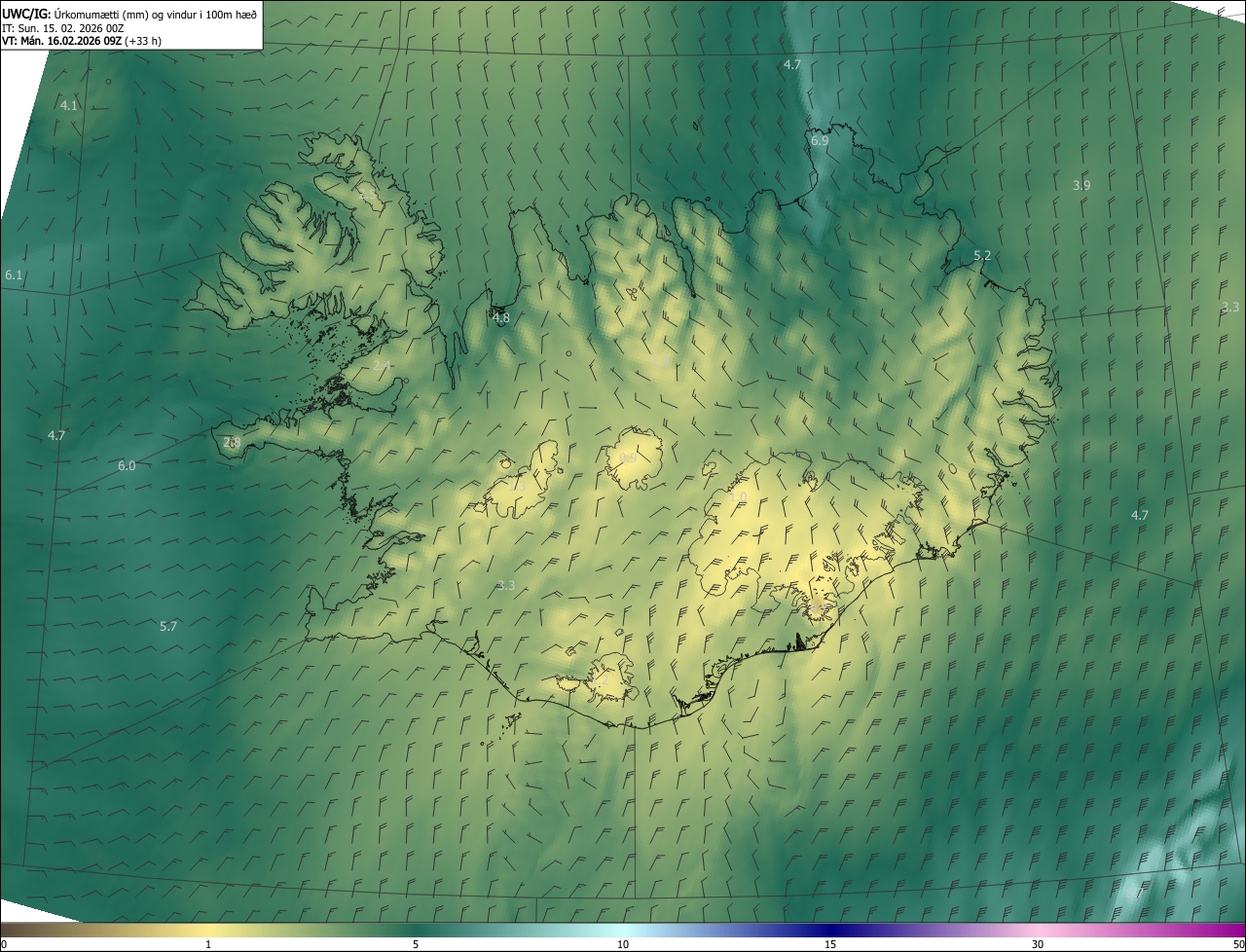Click the map value label '6.0'
Screen dimensions: 1246x952
pyautogui.click(x=127, y=465)
